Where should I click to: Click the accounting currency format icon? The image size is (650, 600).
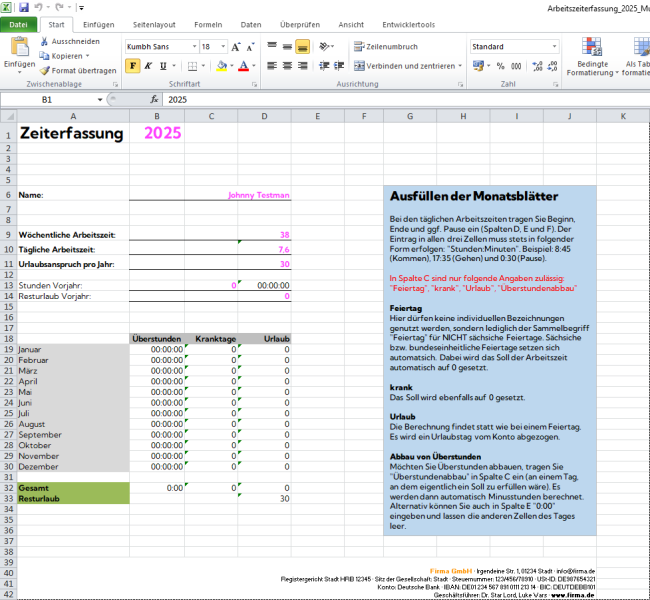click(478, 66)
